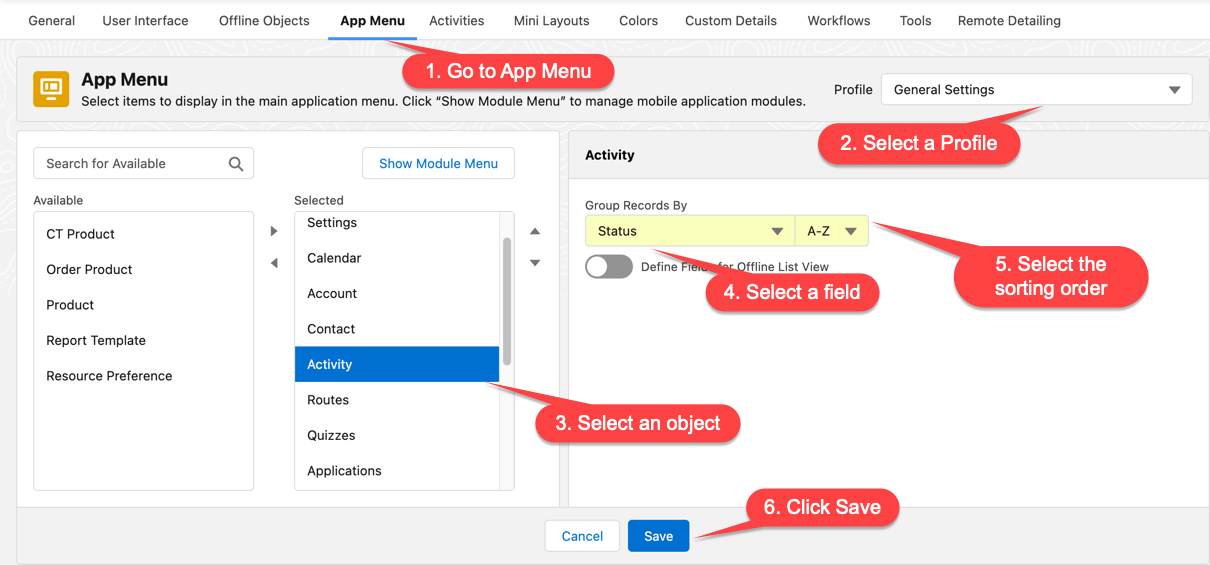The width and height of the screenshot is (1210, 565).
Task: Switch to the General tab
Action: (52, 20)
